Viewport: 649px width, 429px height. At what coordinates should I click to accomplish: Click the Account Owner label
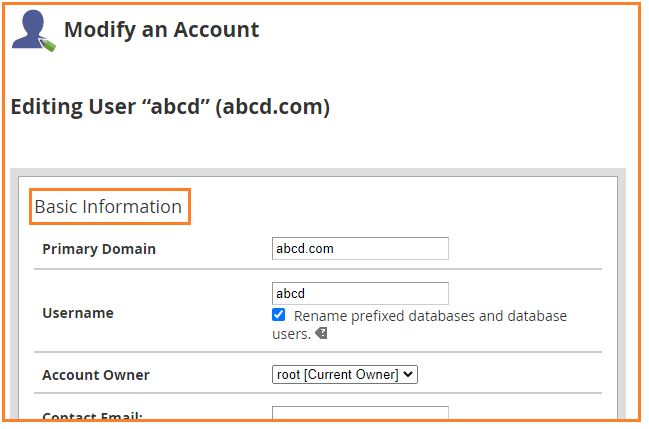tap(96, 375)
